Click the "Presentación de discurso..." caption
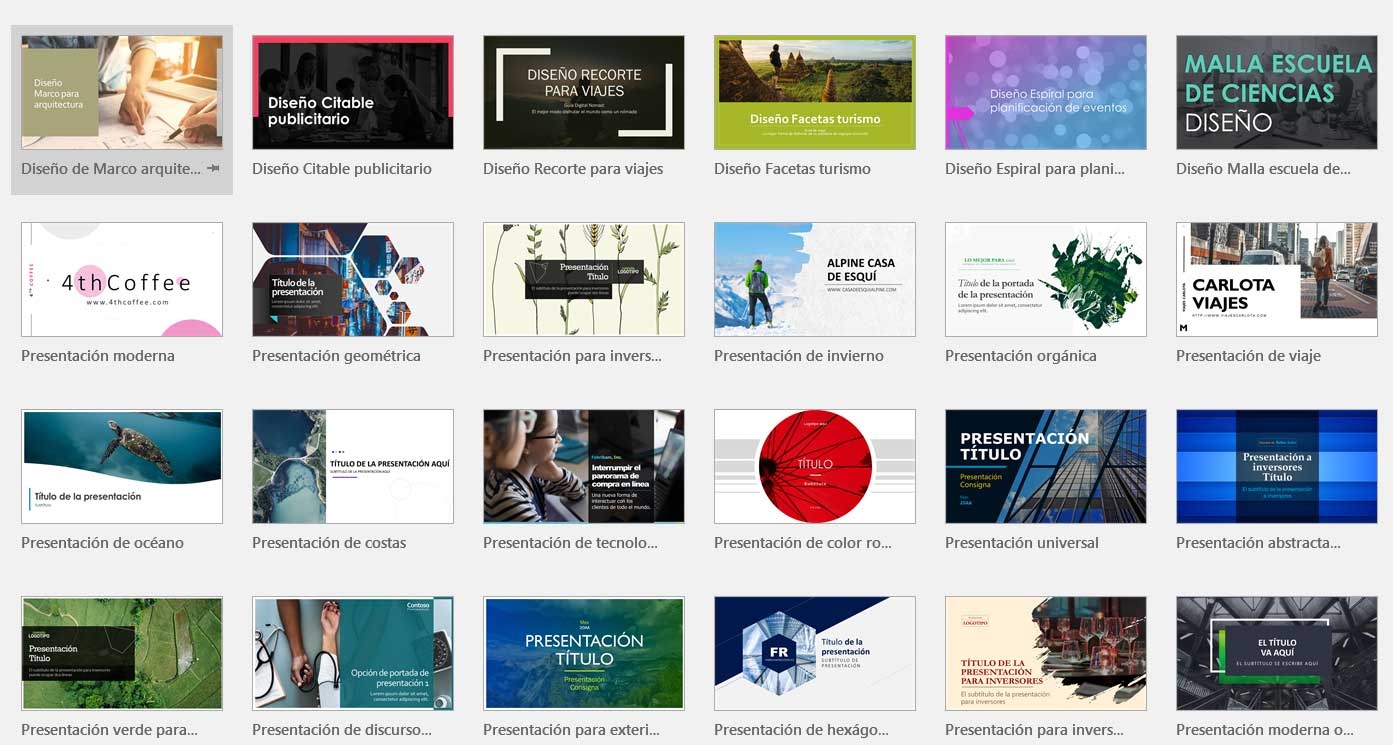This screenshot has height=745, width=1393. click(342, 730)
